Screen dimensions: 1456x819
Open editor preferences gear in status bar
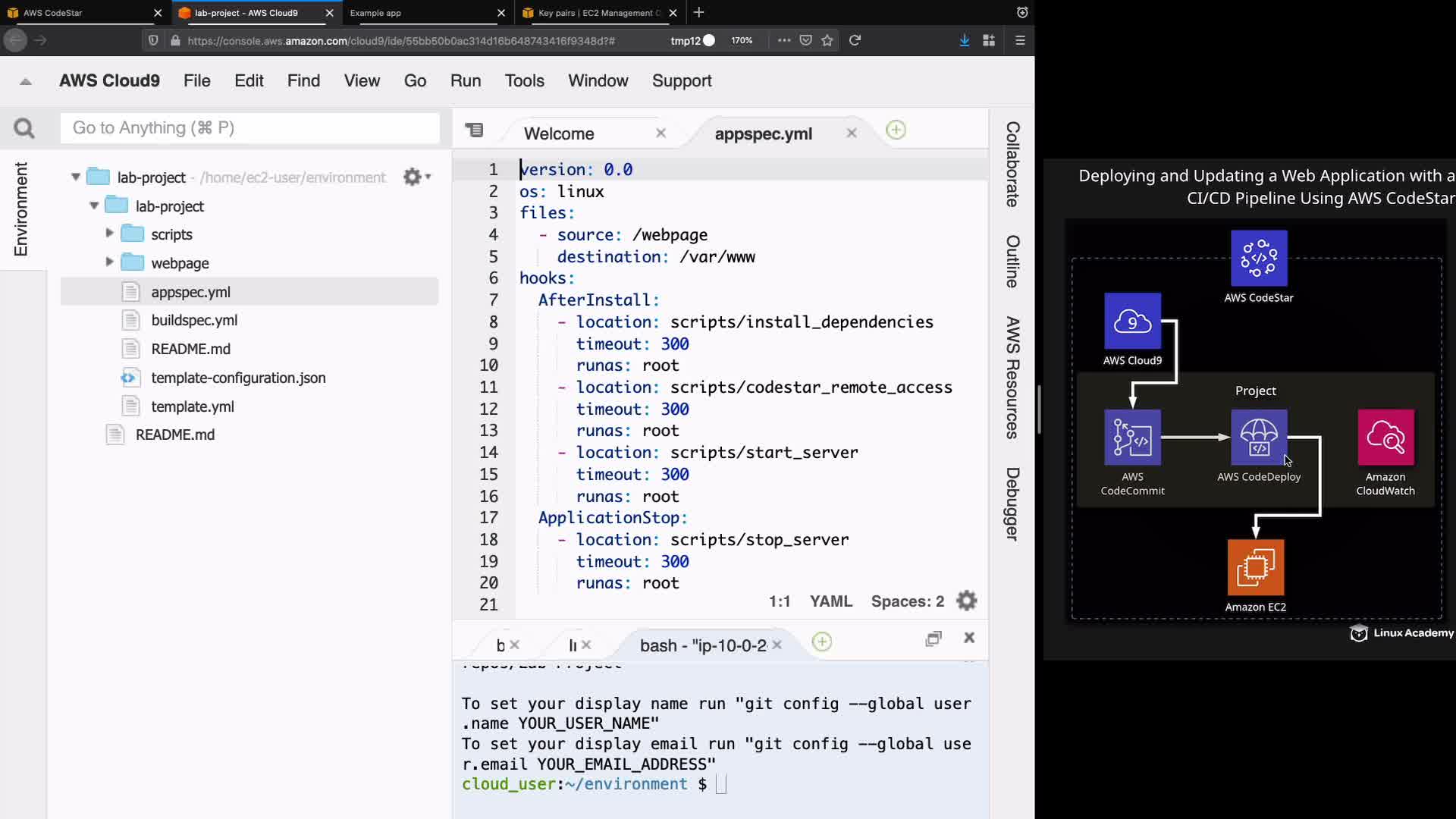pos(966,601)
